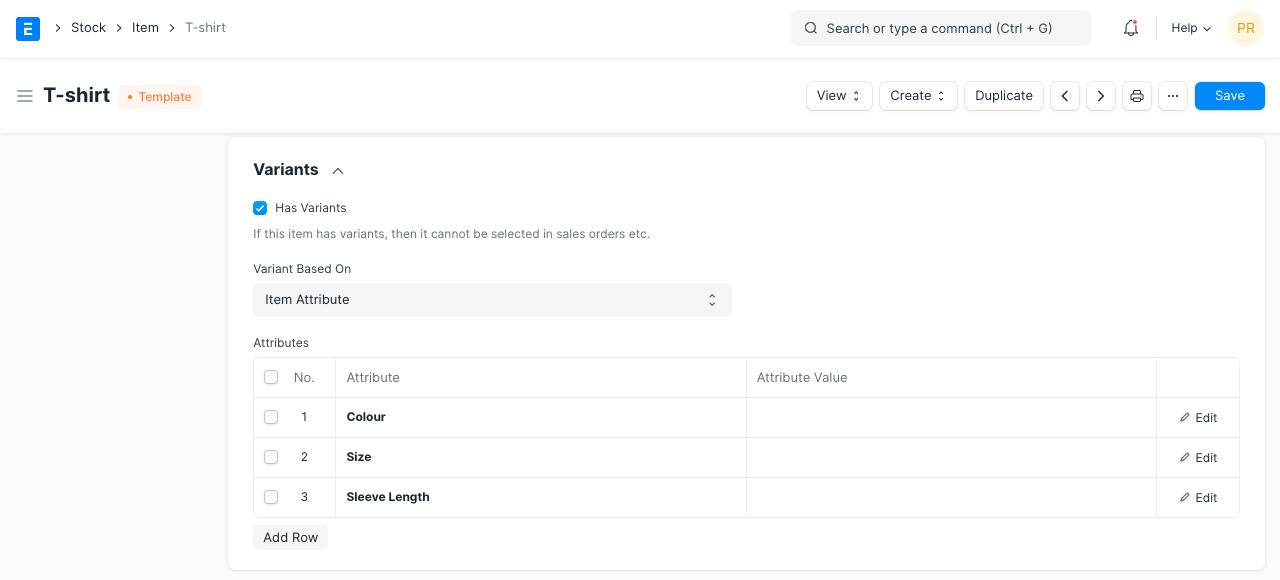Go to next item record arrow
1280x580 pixels.
tap(1101, 96)
